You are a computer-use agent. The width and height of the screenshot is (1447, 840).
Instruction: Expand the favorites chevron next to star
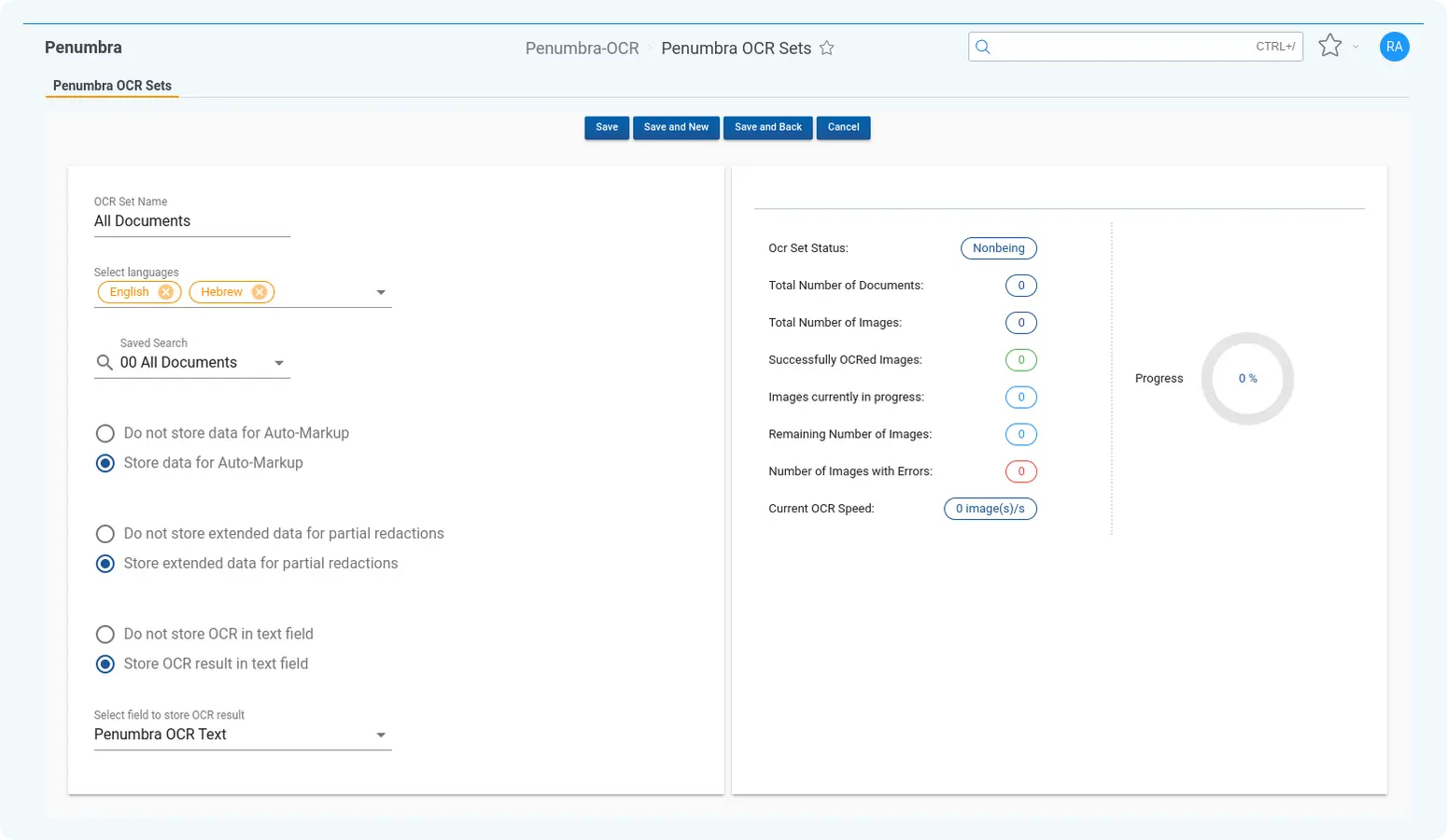[x=1356, y=47]
